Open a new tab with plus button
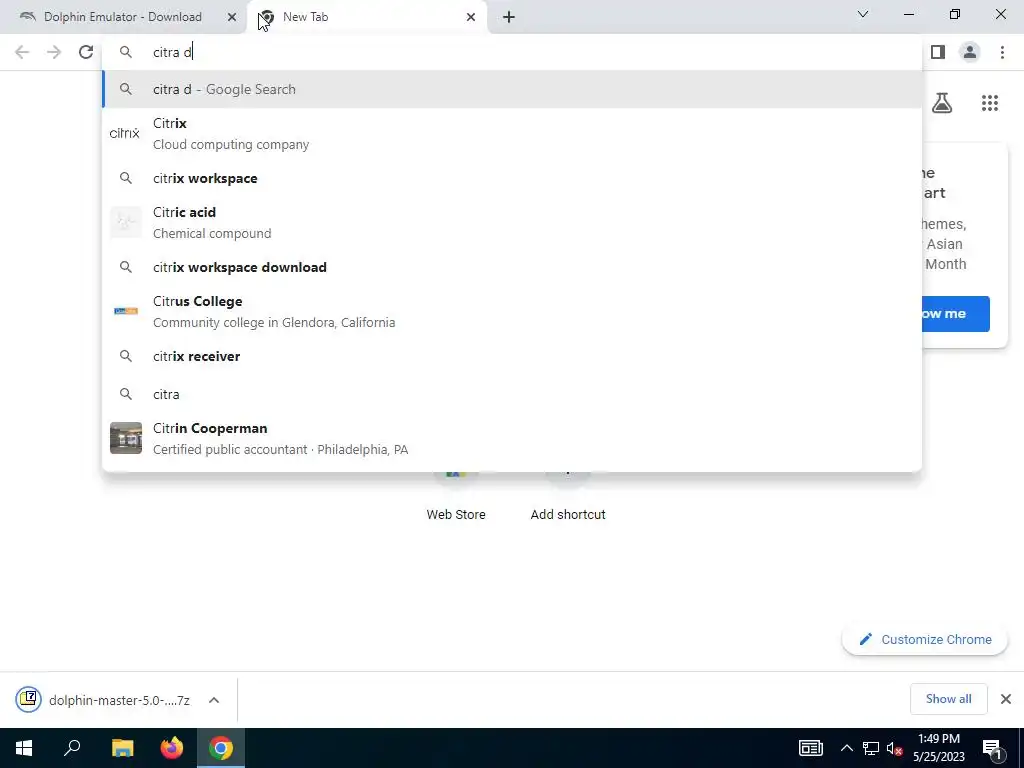This screenshot has width=1024, height=768. coord(509,17)
